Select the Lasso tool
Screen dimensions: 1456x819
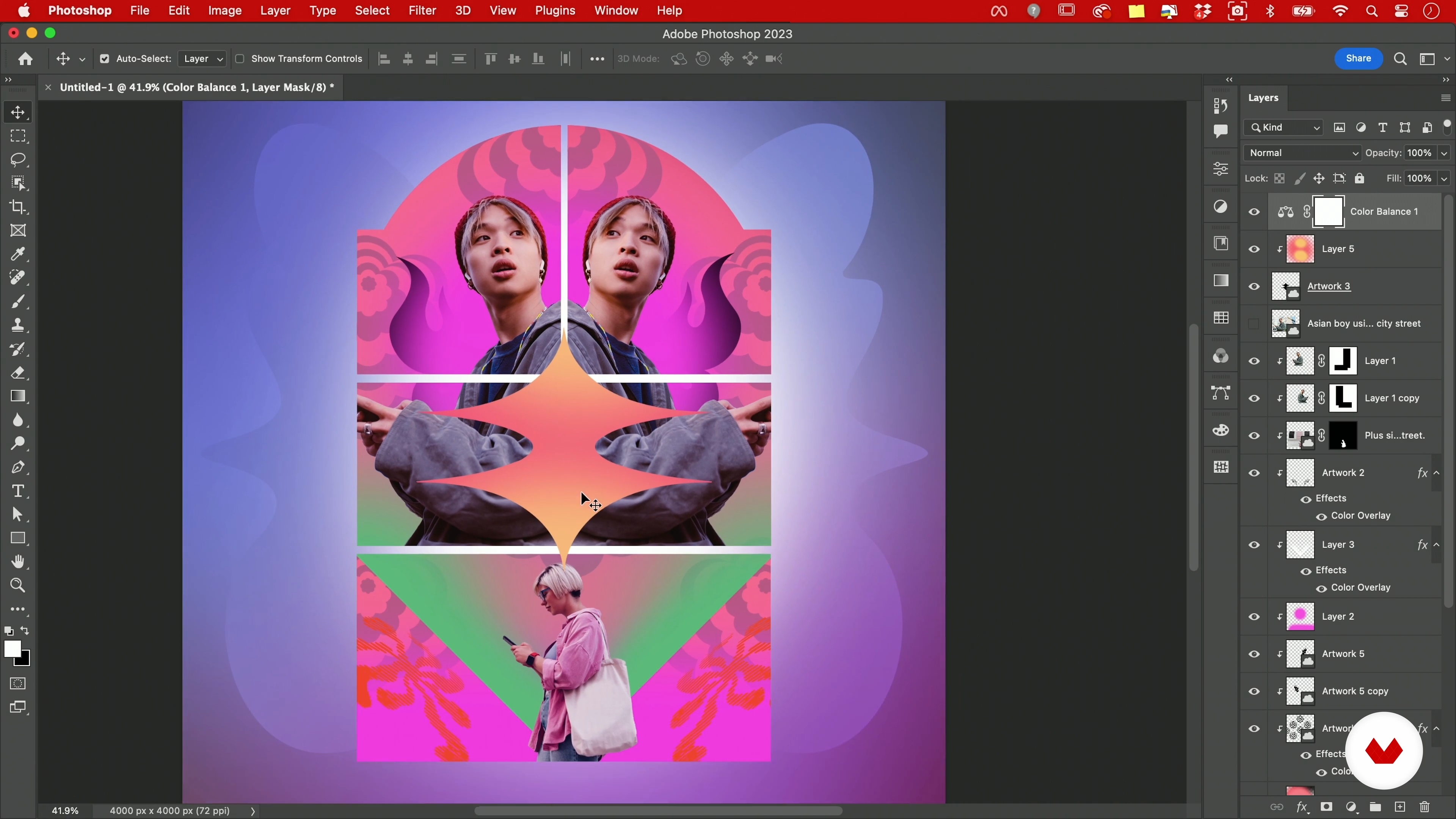18,160
